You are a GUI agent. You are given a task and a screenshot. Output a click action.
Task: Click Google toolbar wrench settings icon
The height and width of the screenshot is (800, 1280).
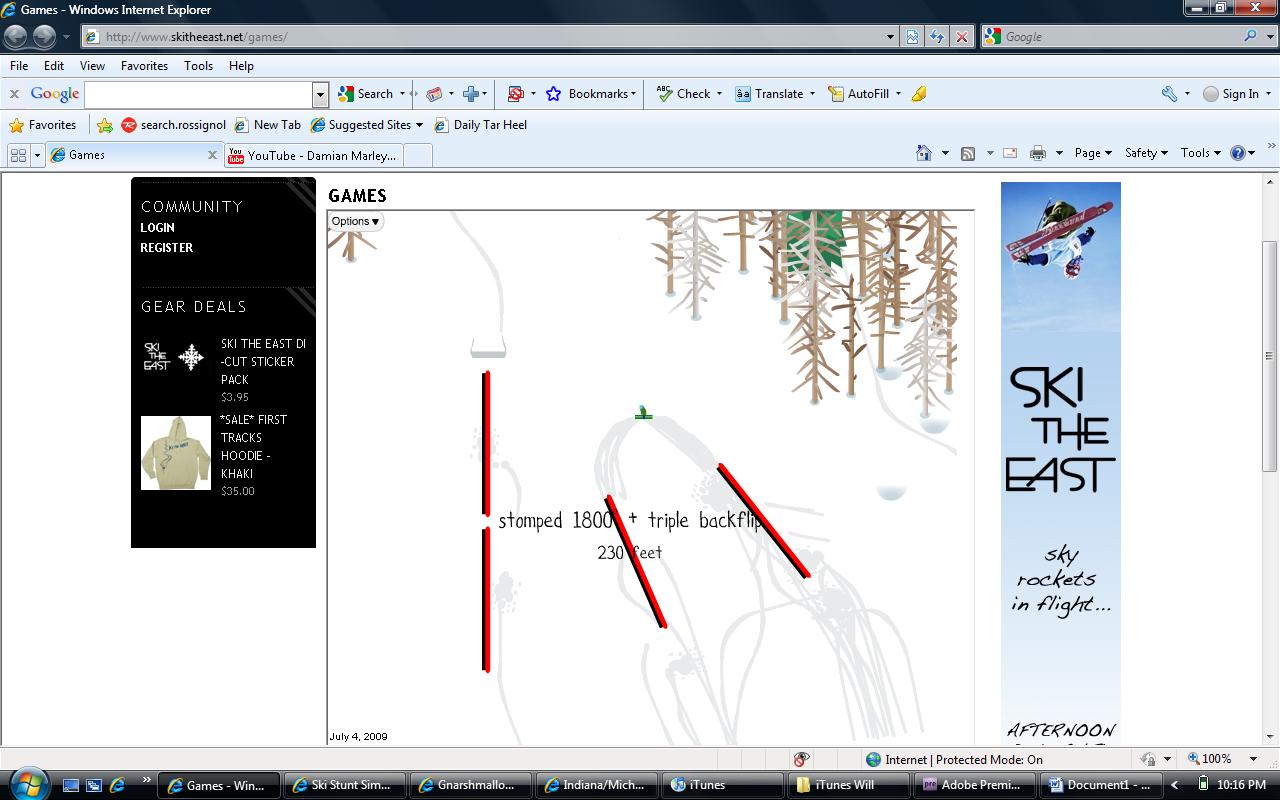click(x=1169, y=94)
